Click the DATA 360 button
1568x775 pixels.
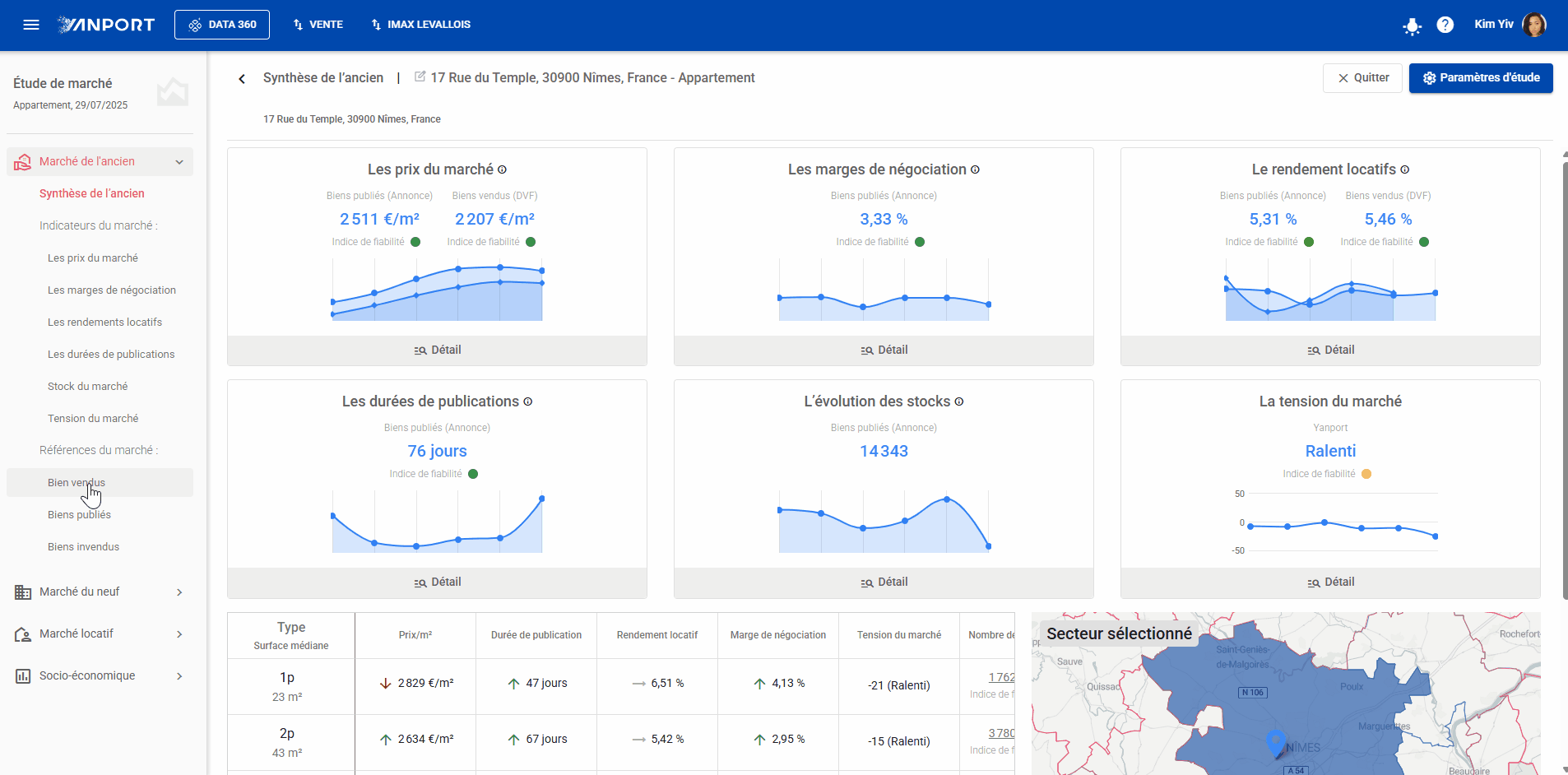(222, 25)
